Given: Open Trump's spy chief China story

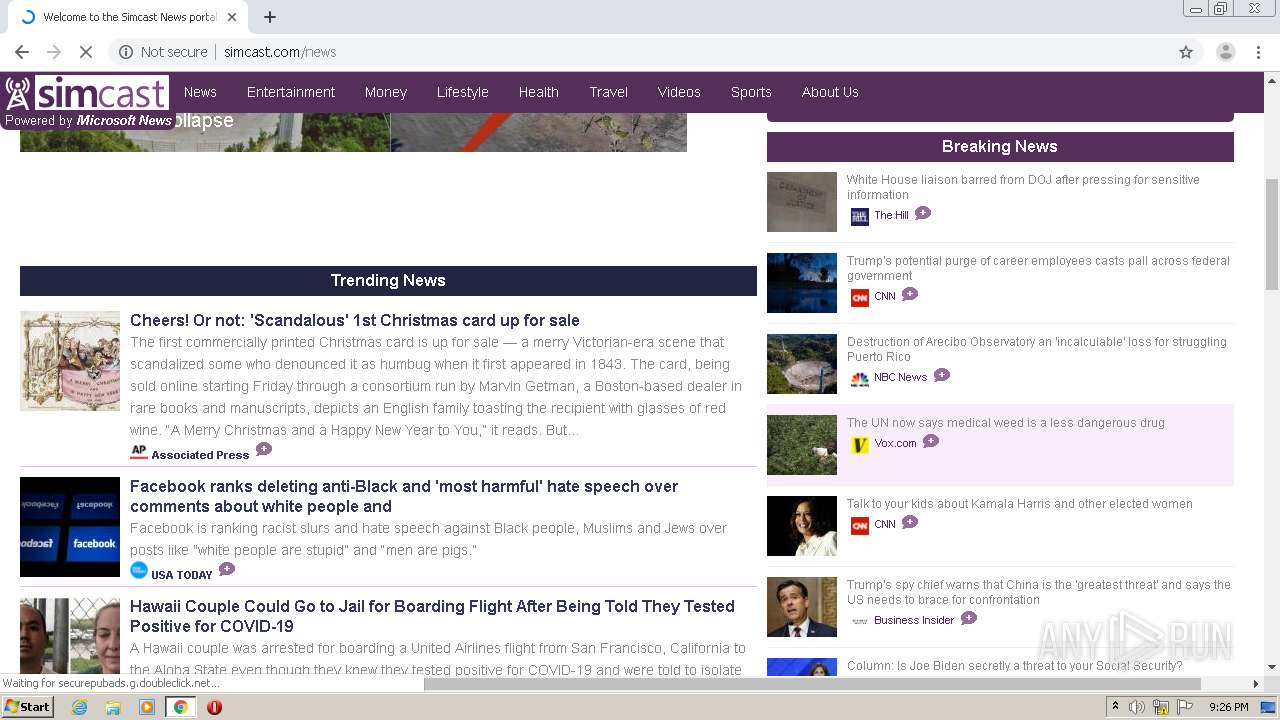Looking at the screenshot, I should (1039, 592).
